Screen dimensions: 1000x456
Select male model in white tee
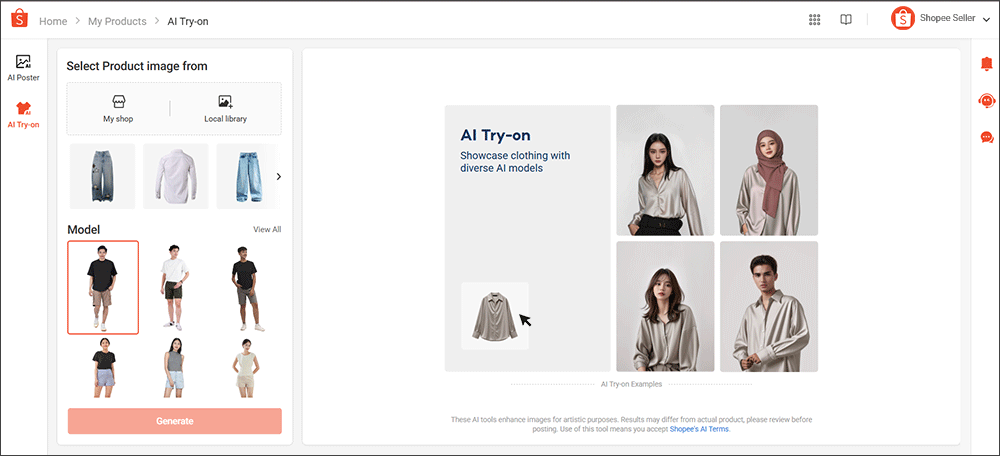pos(175,288)
